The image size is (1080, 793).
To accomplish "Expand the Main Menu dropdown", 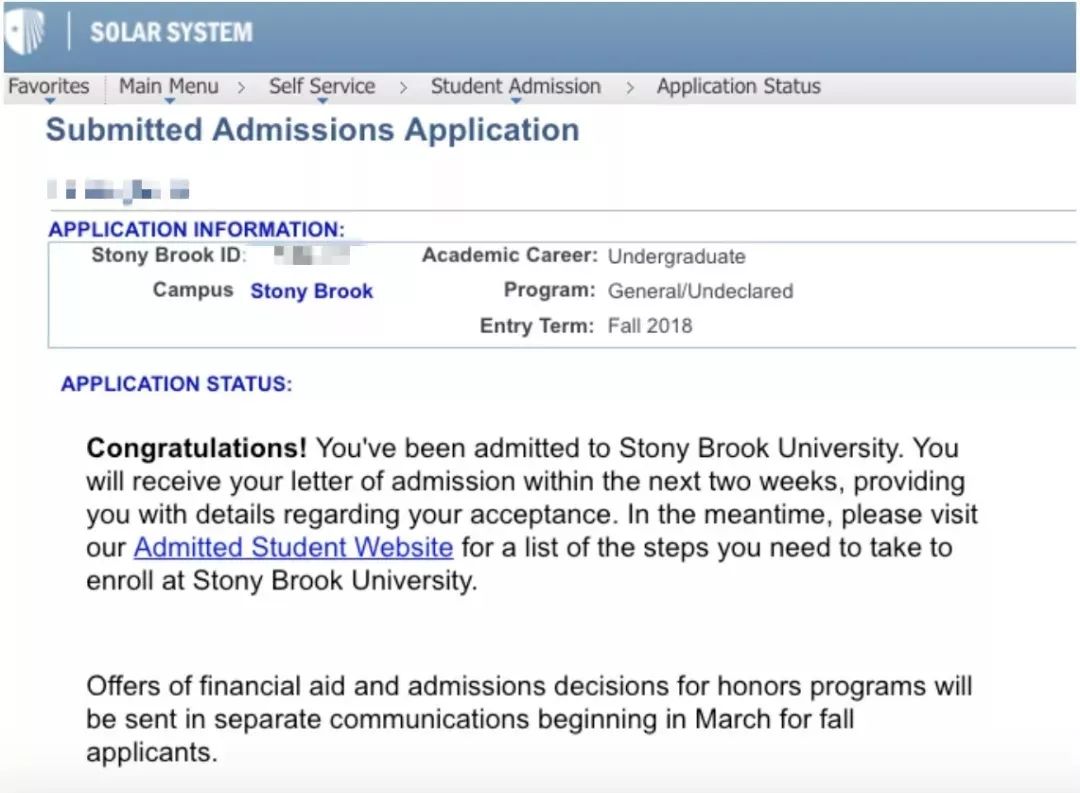I will click(168, 87).
